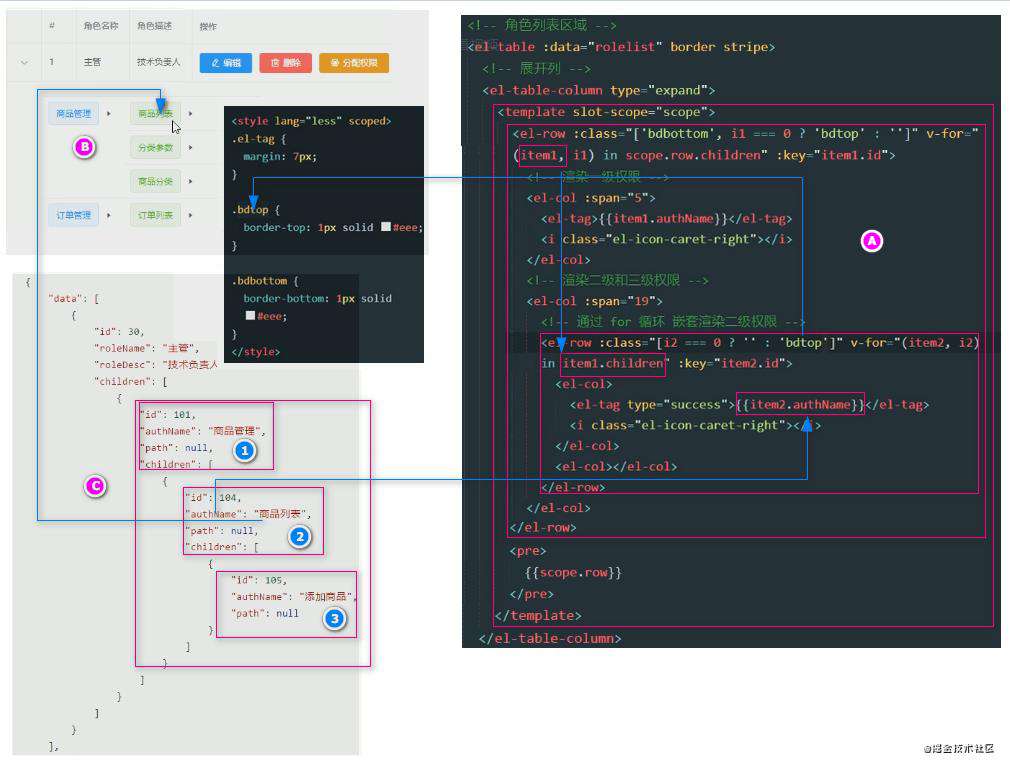Click the '<el-table-column type="expand">' line
The image size is (1010, 768).
point(598,90)
